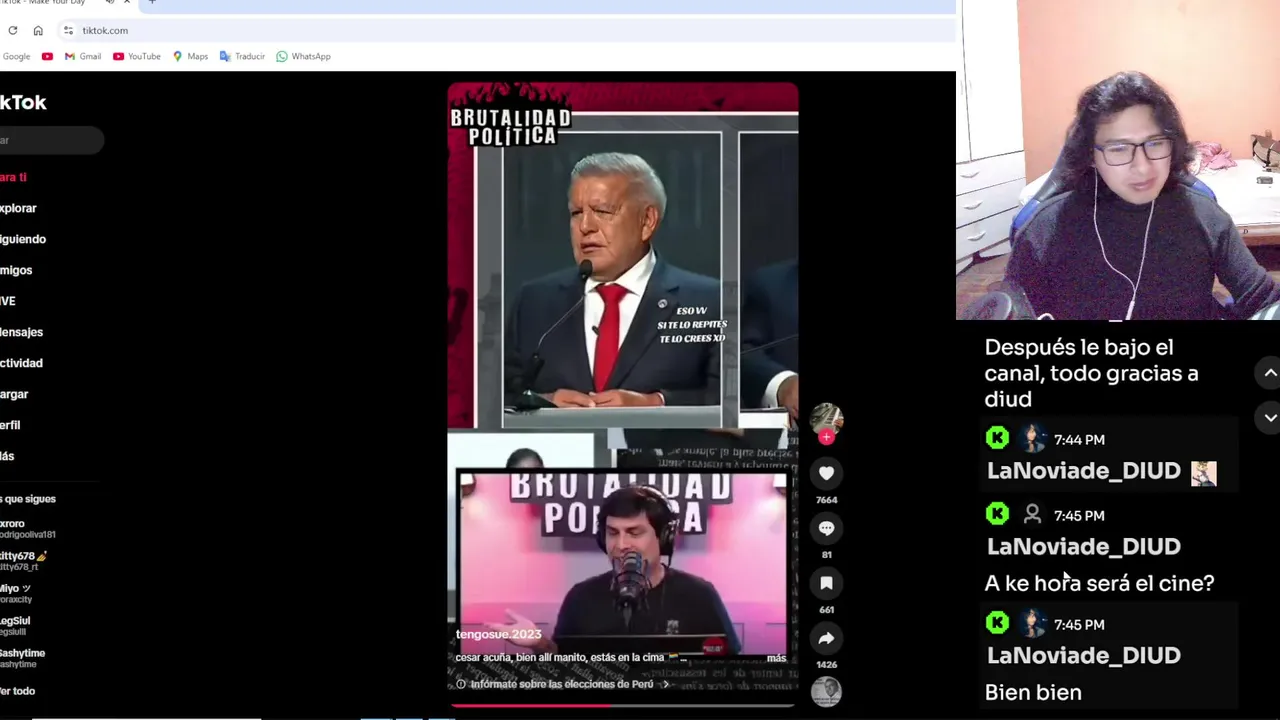Expand Ver todo followed accounts
The image size is (1280, 720).
click(17, 691)
